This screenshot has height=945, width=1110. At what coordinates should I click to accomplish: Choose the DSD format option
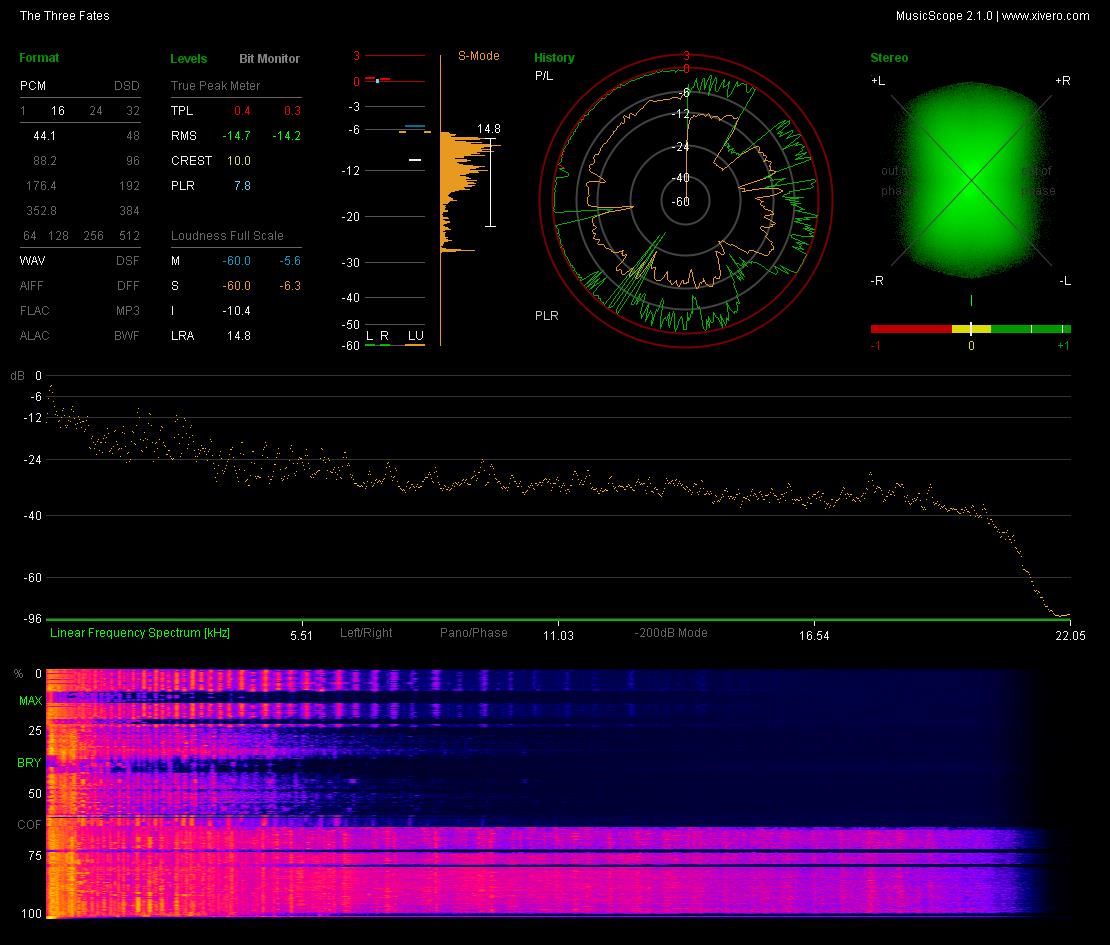tap(127, 86)
